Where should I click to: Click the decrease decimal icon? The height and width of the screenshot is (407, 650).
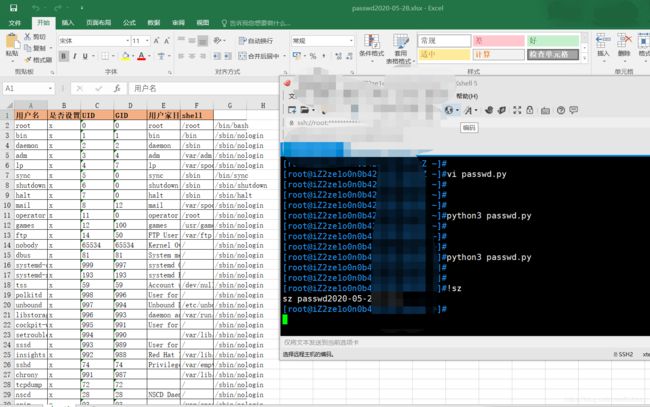point(349,56)
